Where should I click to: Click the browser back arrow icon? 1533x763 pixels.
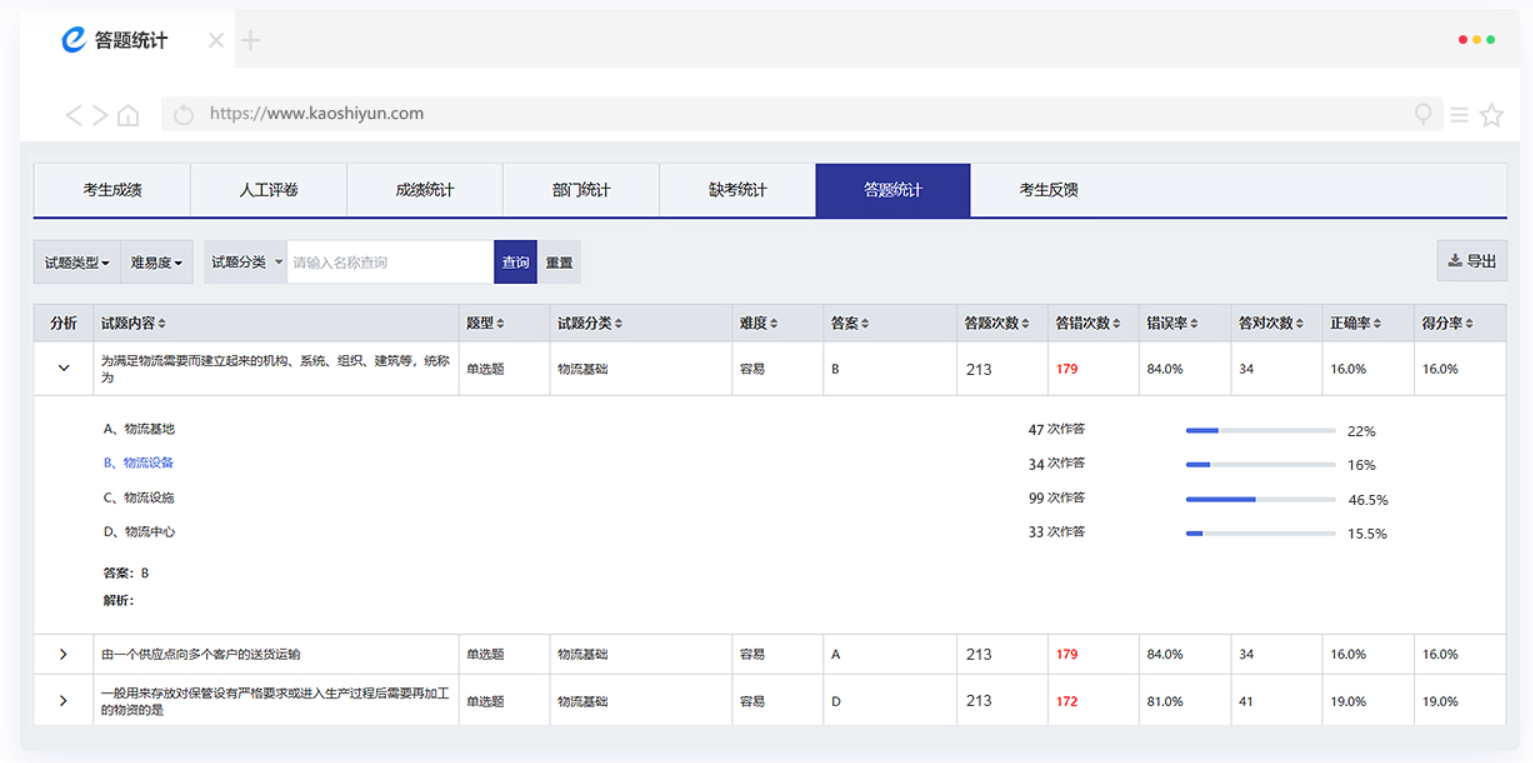73,115
